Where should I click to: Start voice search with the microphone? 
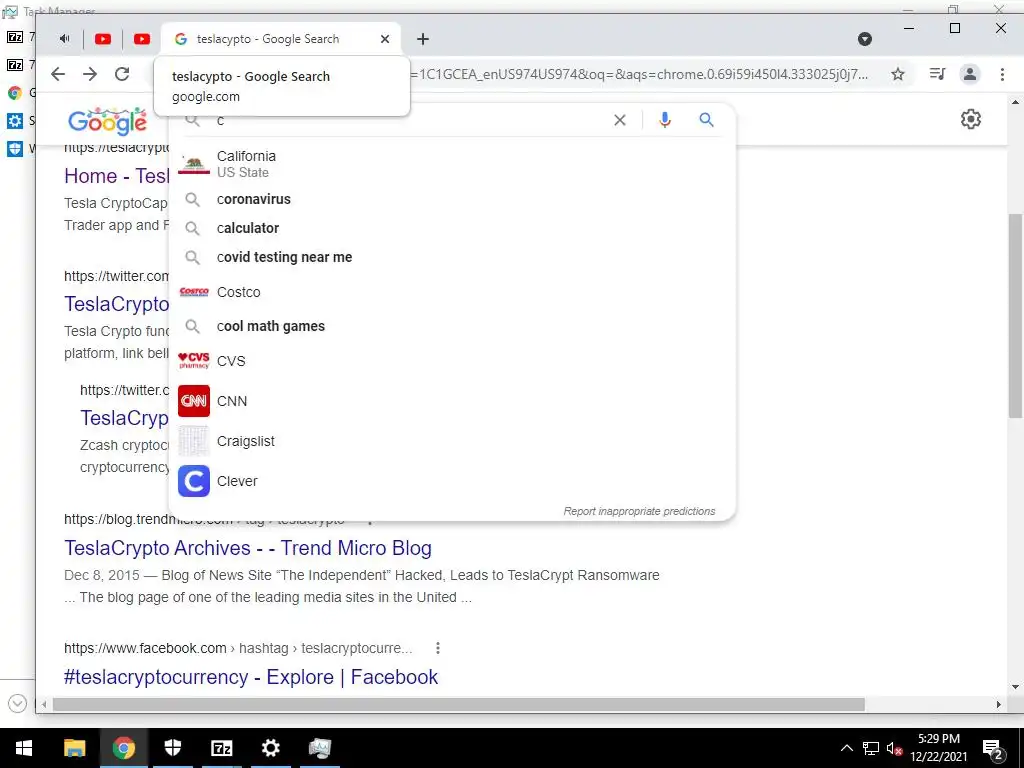[x=665, y=120]
